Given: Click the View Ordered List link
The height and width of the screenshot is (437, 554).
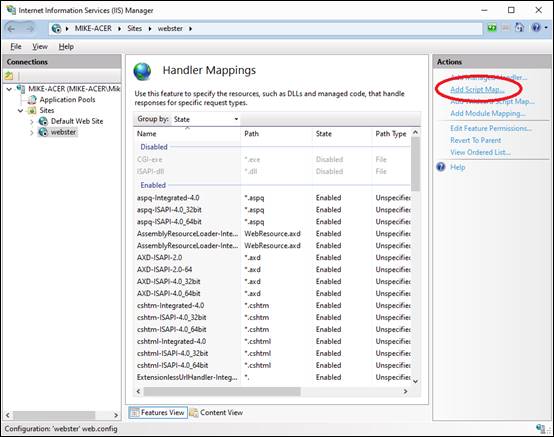Looking at the screenshot, I should pyautogui.click(x=480, y=152).
